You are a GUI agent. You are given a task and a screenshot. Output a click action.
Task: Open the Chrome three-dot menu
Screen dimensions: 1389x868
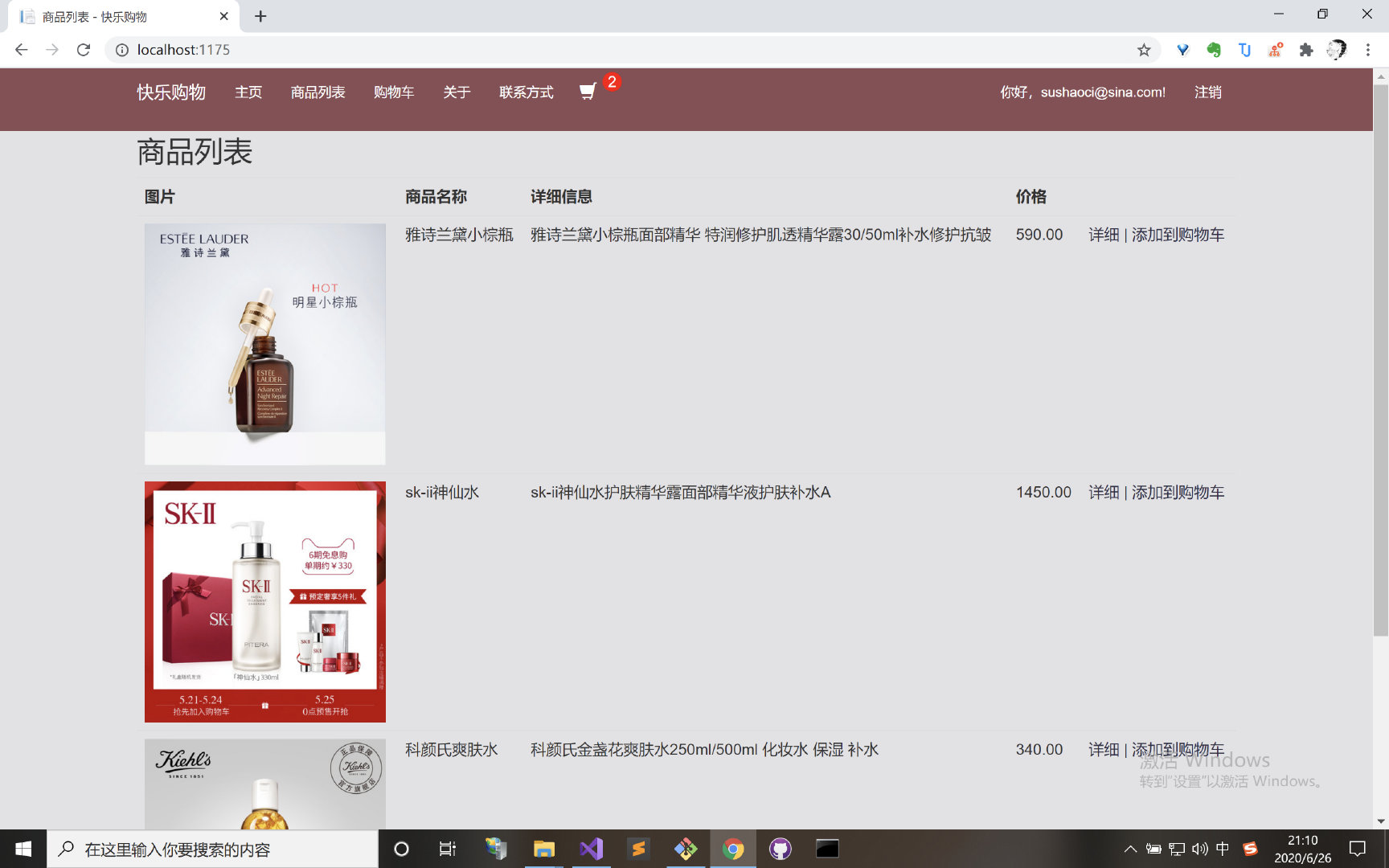pos(1367,50)
